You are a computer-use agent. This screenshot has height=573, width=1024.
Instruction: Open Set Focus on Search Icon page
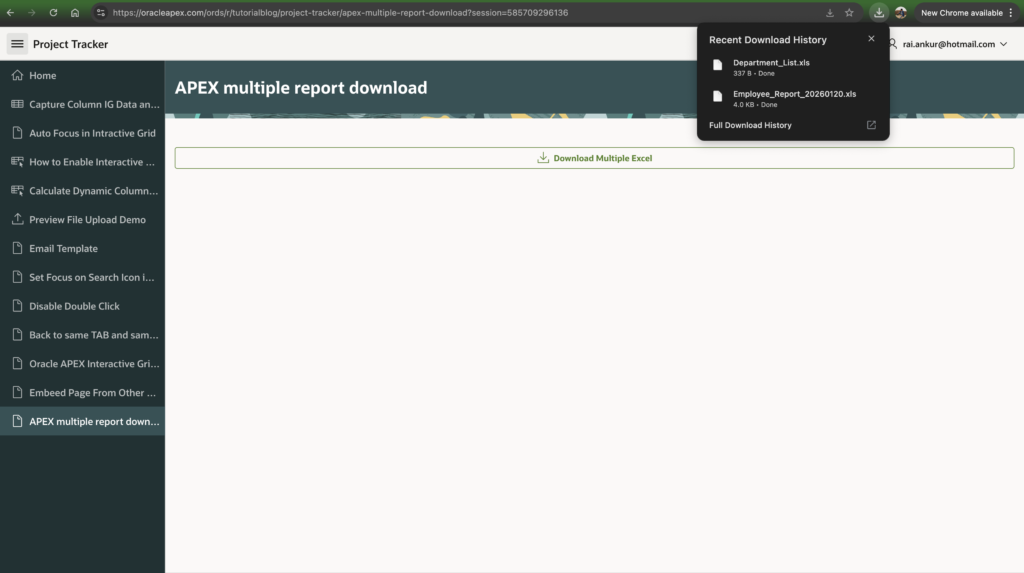tap(82, 277)
